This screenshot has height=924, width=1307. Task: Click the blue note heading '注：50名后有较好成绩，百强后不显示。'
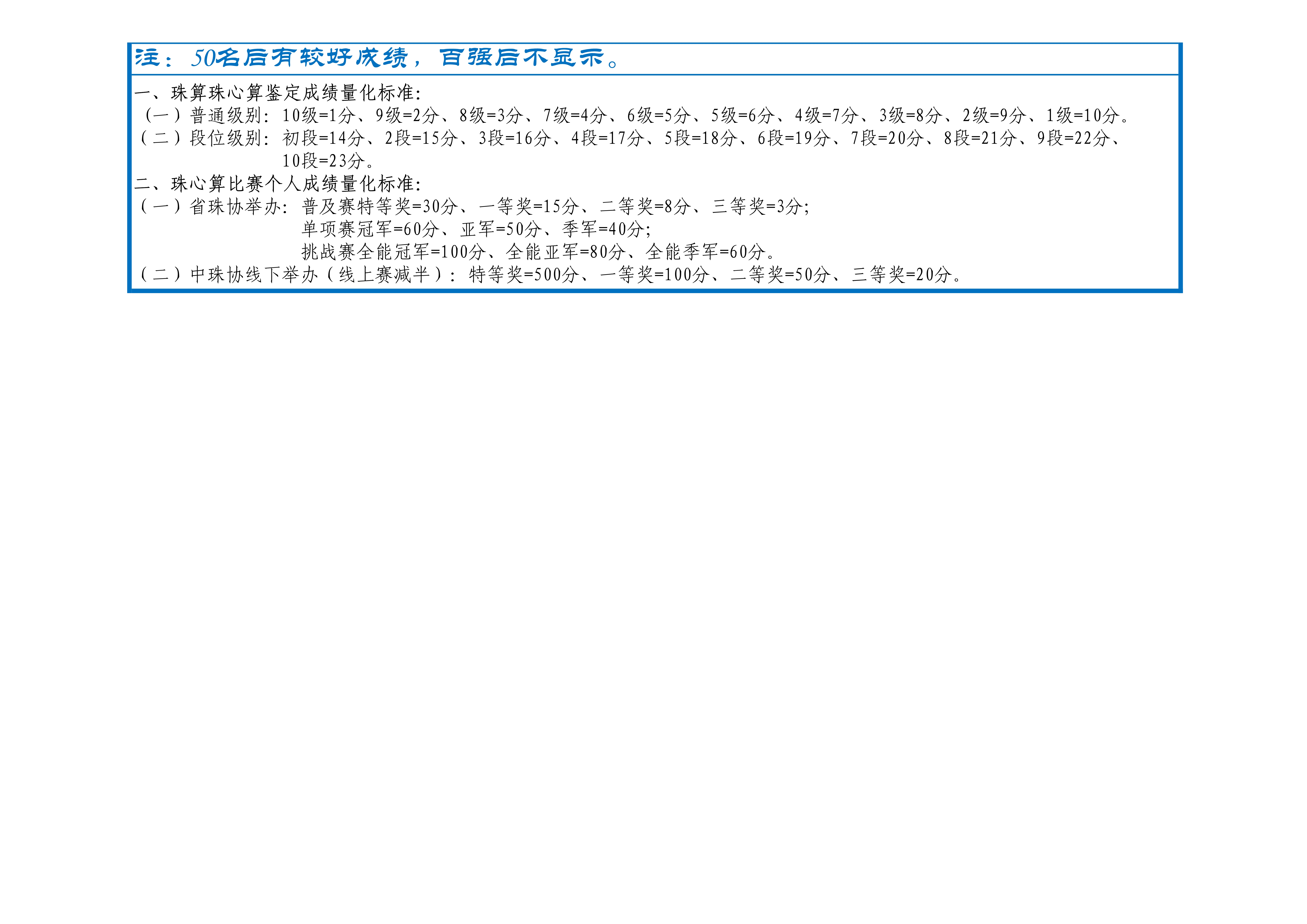(x=377, y=58)
